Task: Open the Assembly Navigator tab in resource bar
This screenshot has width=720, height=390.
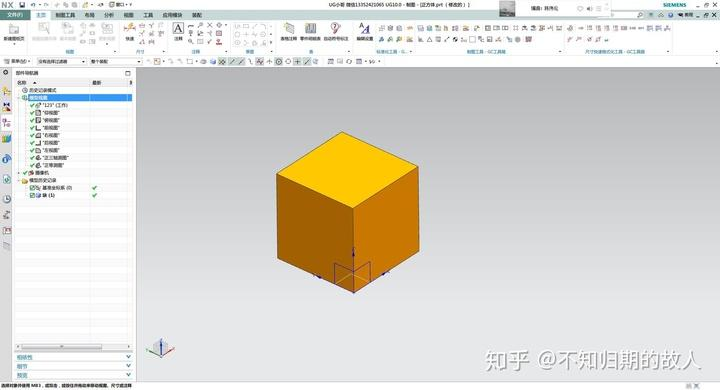Action: tap(6, 91)
